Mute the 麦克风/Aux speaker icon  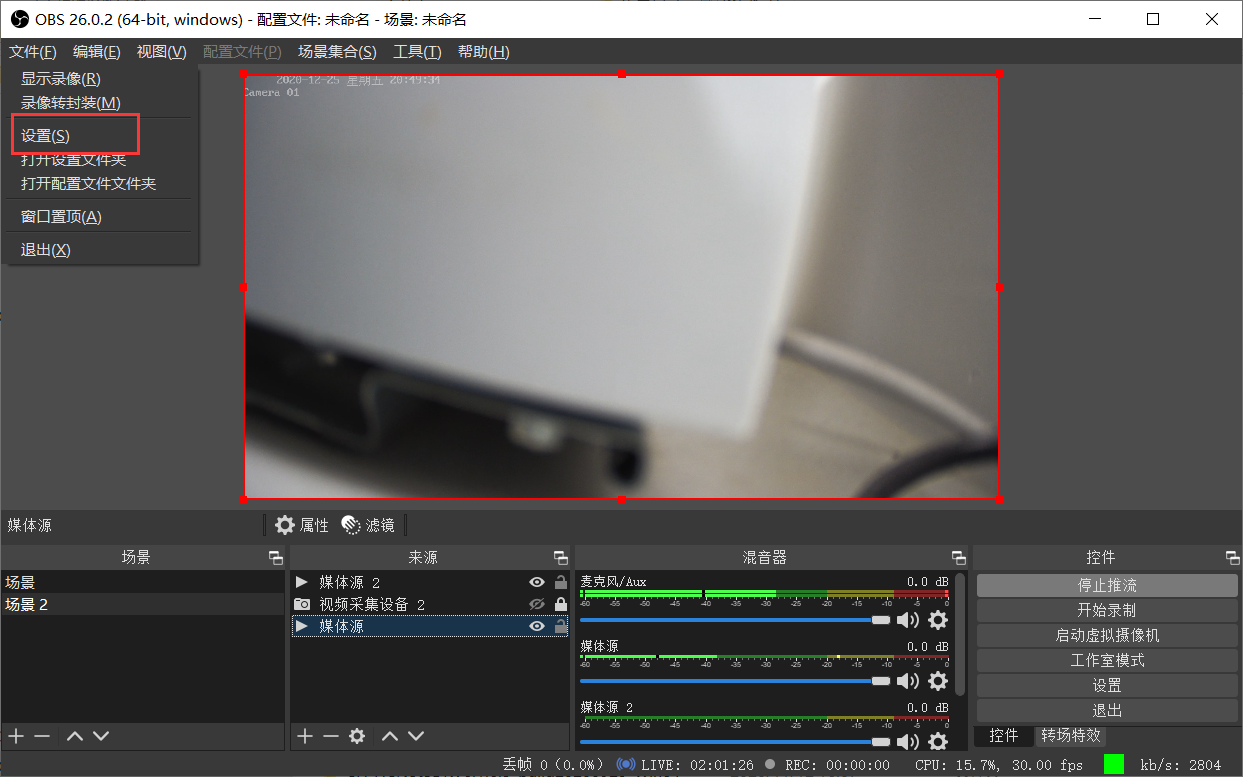click(x=907, y=620)
